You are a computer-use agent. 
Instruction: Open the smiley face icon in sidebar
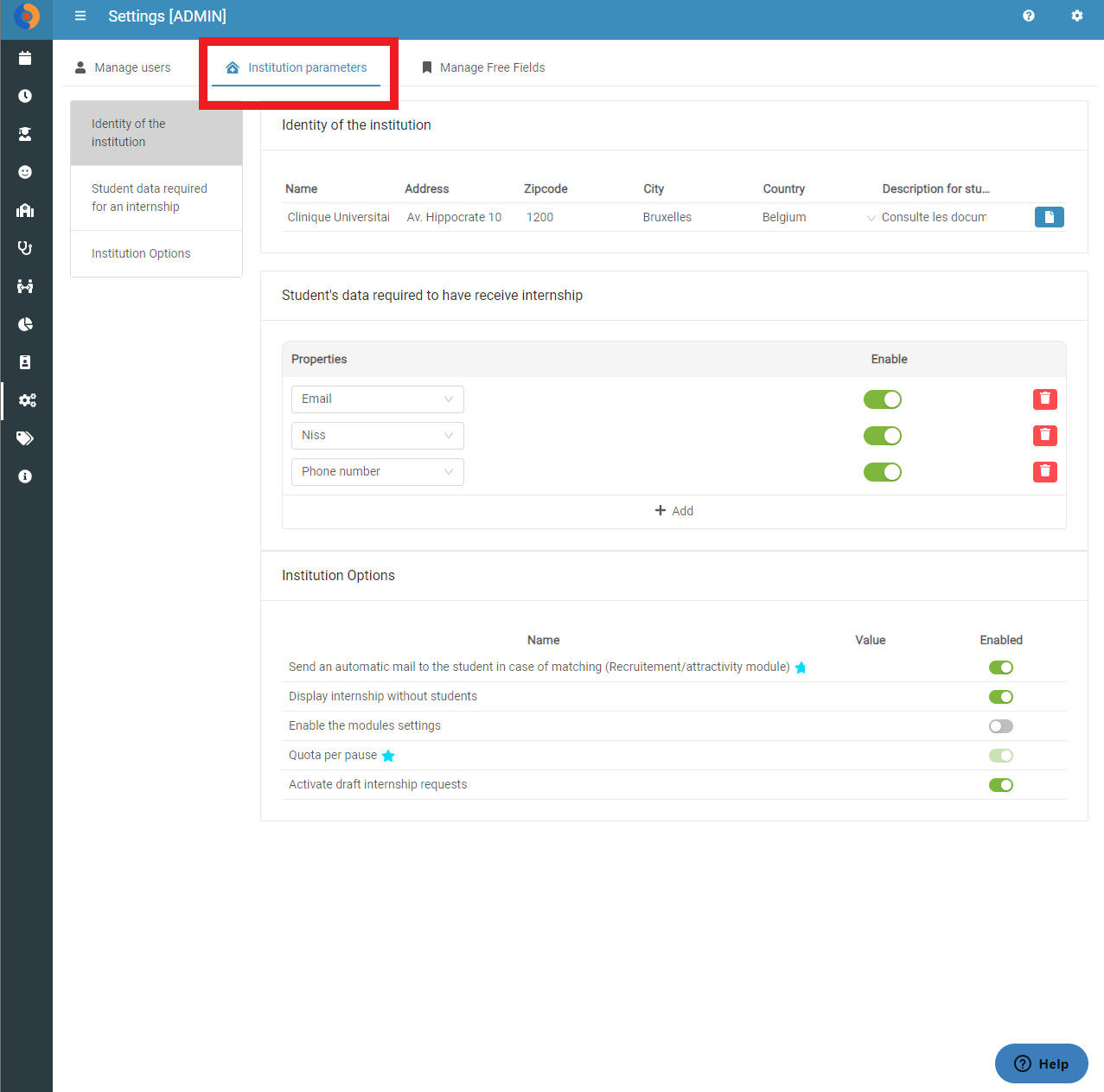25,172
